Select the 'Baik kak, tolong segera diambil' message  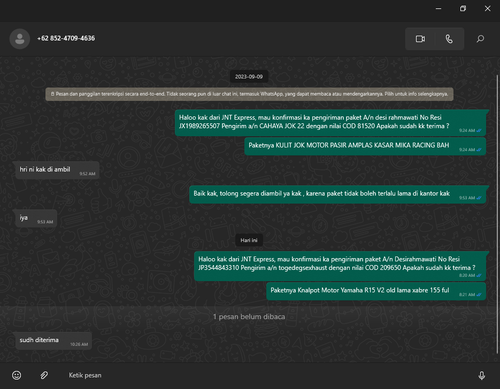[x=338, y=194]
